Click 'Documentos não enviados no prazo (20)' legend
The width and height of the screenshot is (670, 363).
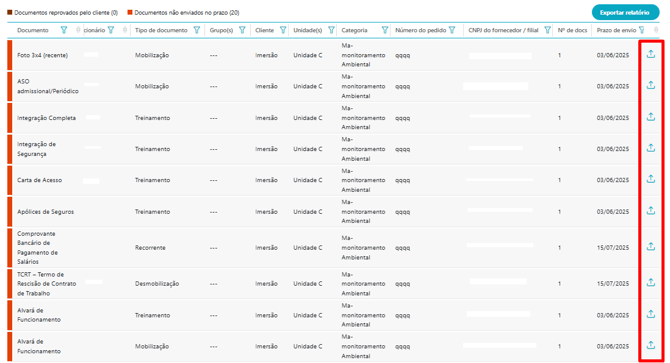[183, 13]
